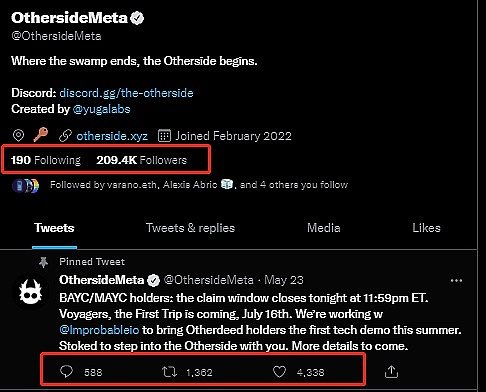The height and width of the screenshot is (392, 486).
Task: Like the pinned tweet with heart icon
Action: (279, 372)
